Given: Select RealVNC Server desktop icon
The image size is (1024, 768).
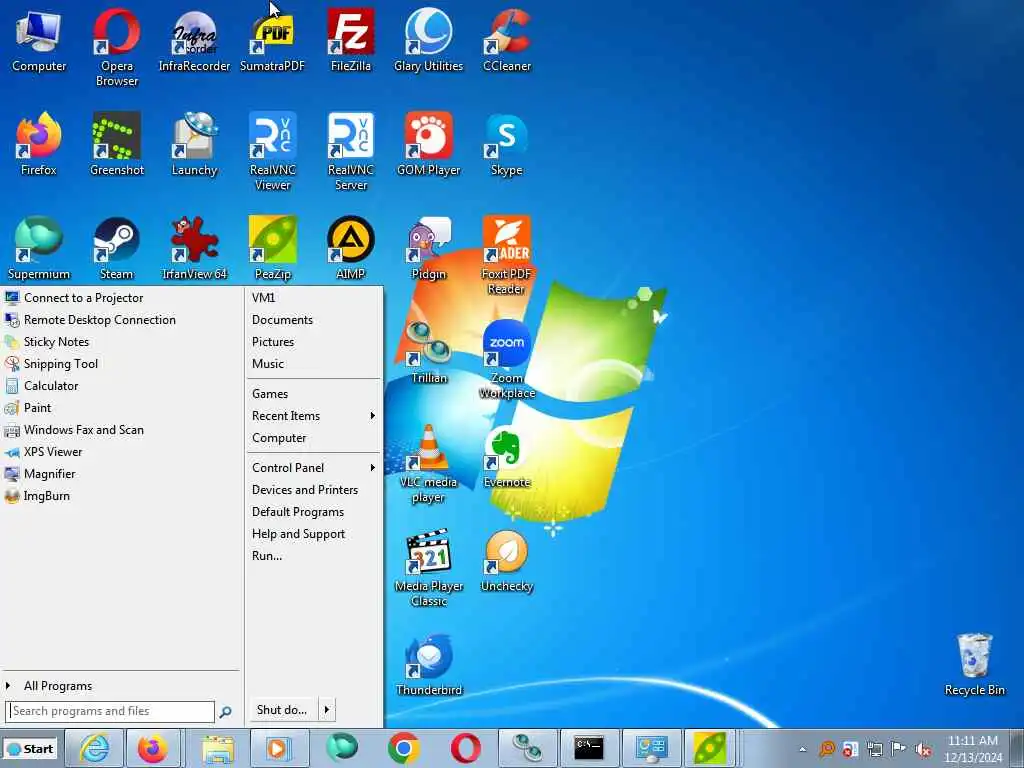Looking at the screenshot, I should click(x=351, y=150).
